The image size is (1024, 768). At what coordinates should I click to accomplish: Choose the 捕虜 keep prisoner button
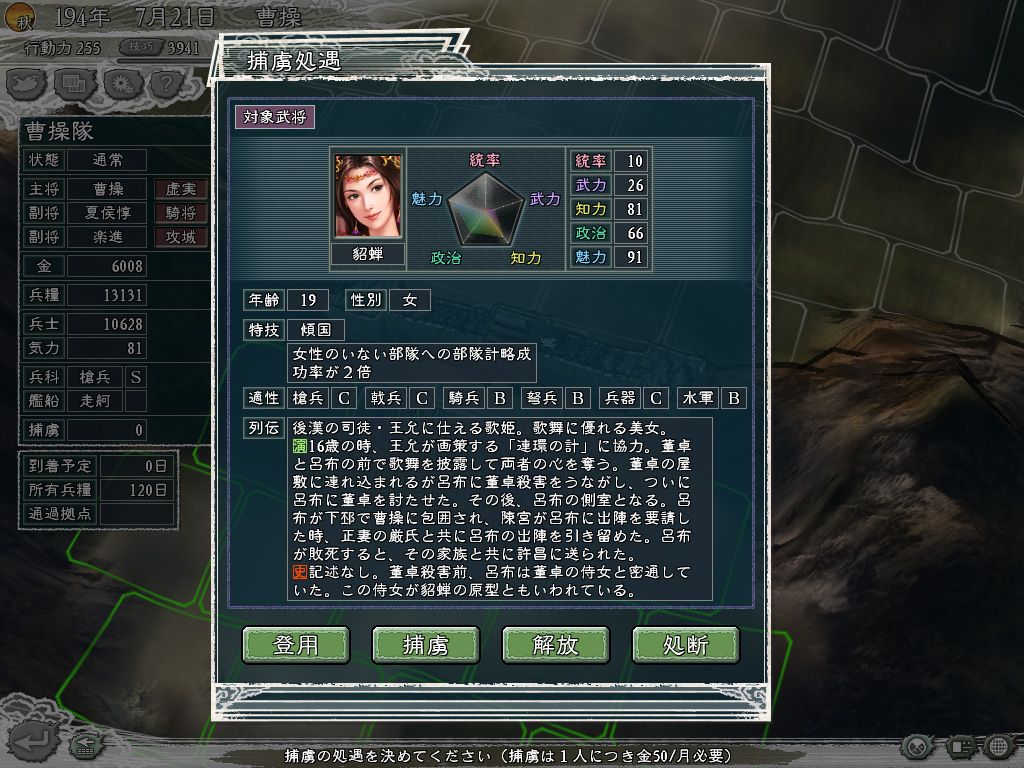pyautogui.click(x=426, y=645)
